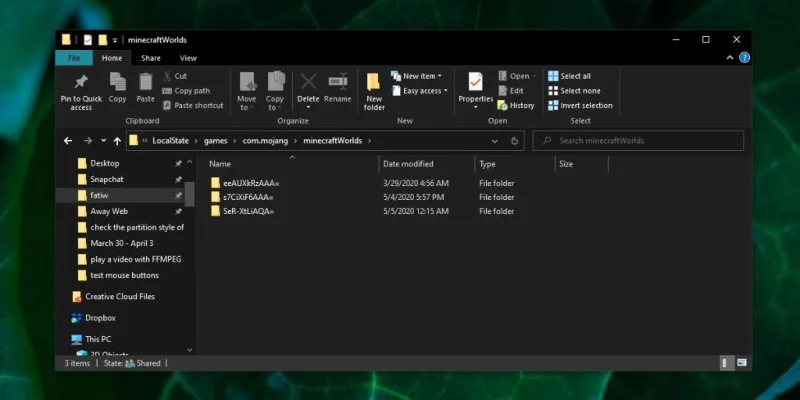Open the Properties checkmark icon
The width and height of the screenshot is (800, 400).
point(476,82)
